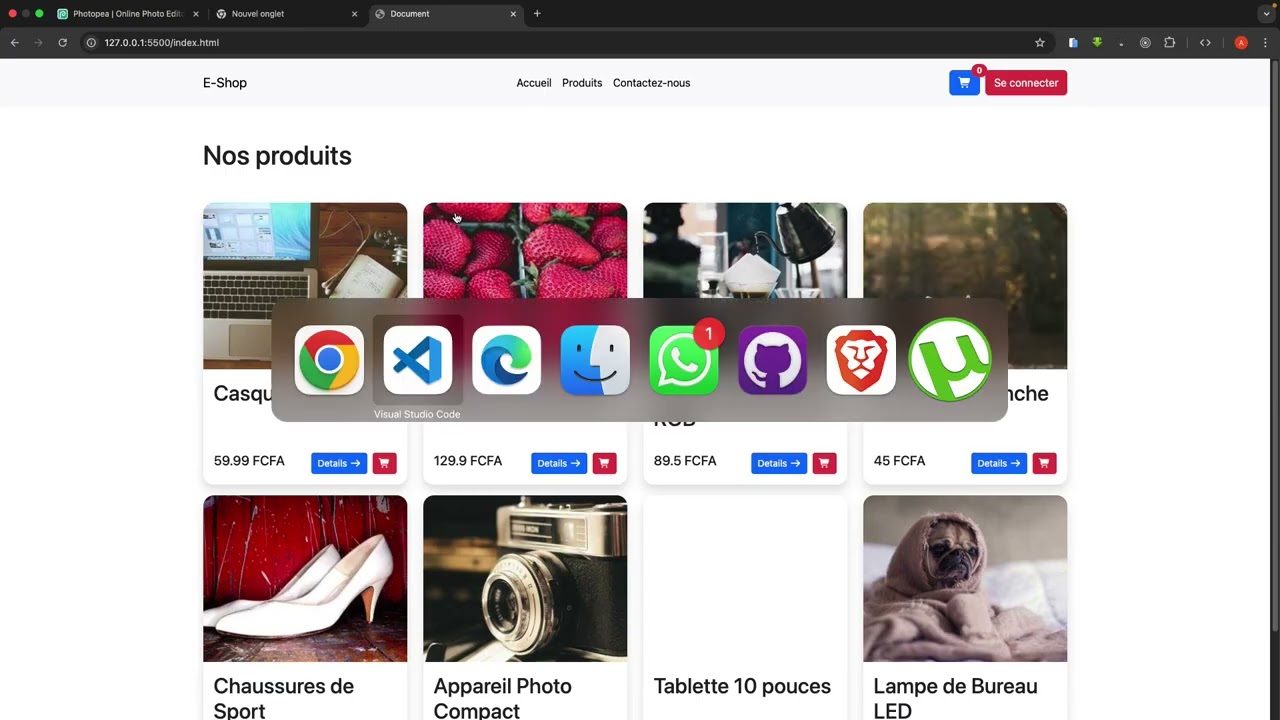The image size is (1280, 720).
Task: Reload the current page
Action: 62,43
